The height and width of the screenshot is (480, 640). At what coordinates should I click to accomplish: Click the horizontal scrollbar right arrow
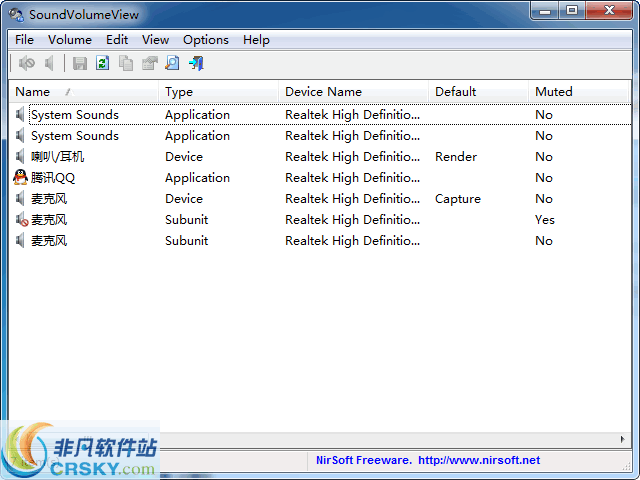[622, 439]
